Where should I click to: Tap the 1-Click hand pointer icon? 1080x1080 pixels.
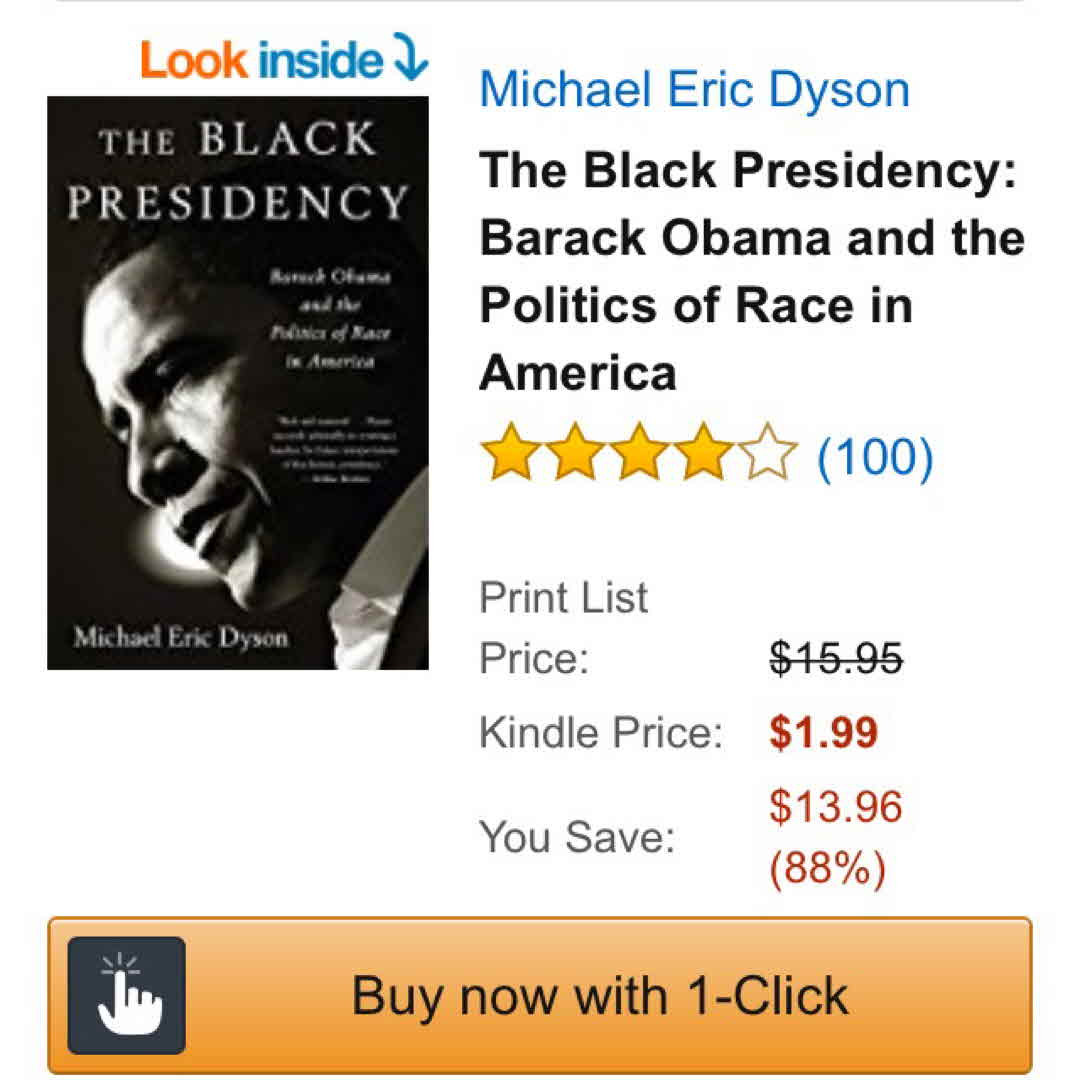click(x=127, y=995)
